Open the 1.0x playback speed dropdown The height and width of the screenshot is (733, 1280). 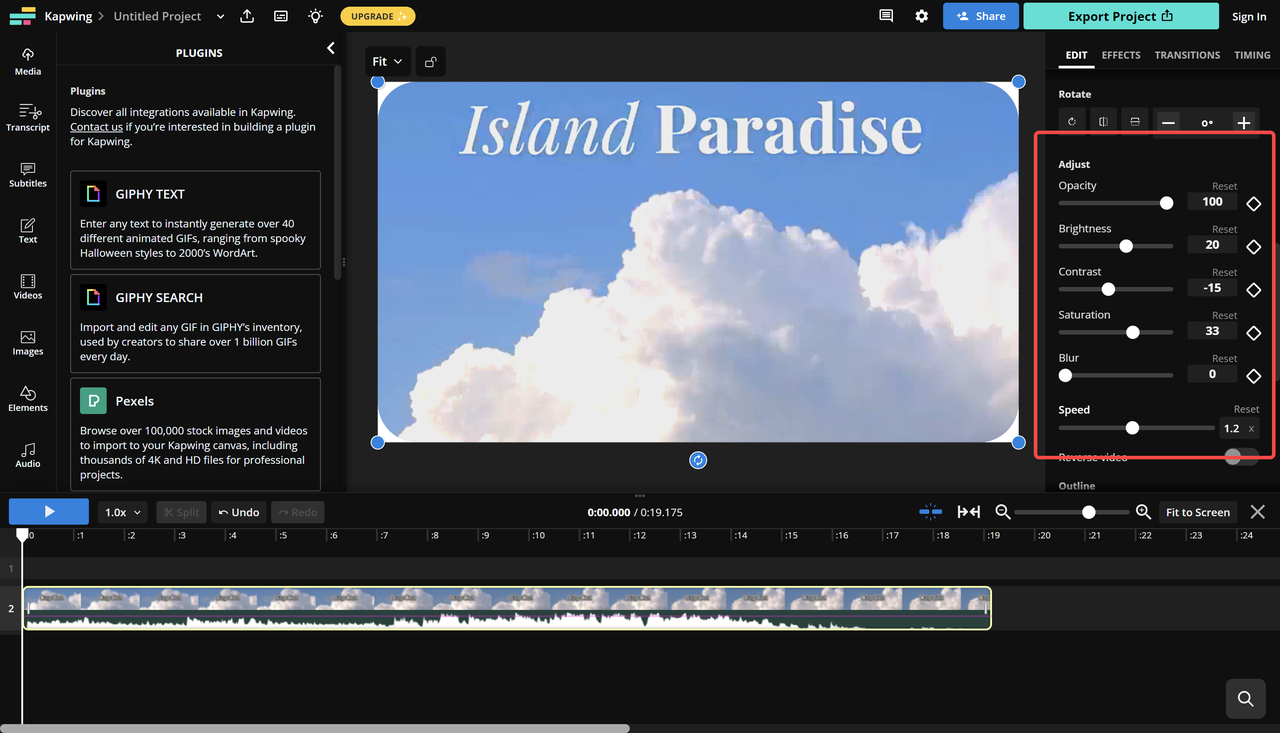click(x=122, y=511)
